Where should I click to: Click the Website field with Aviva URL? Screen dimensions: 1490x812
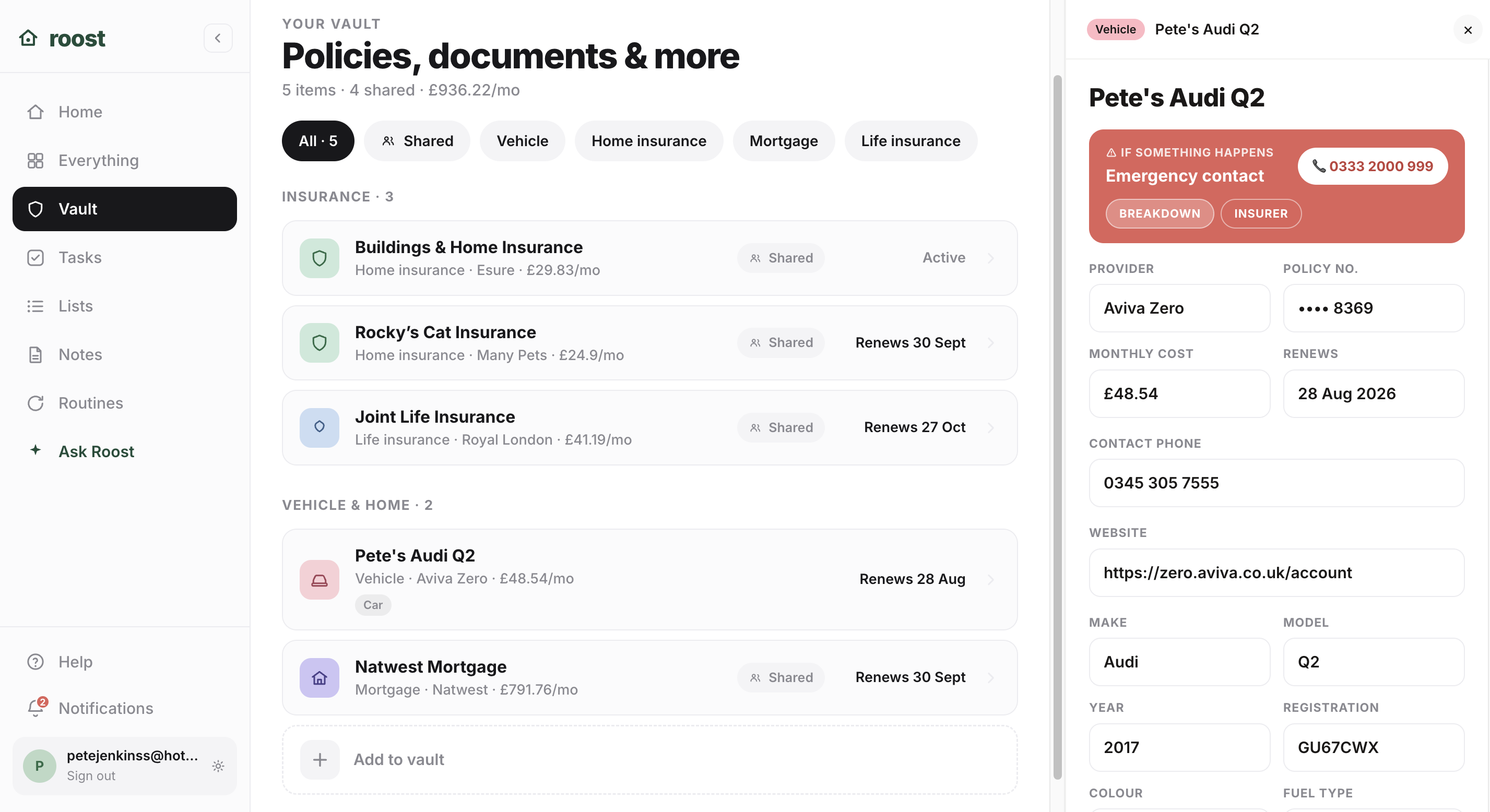coord(1276,572)
